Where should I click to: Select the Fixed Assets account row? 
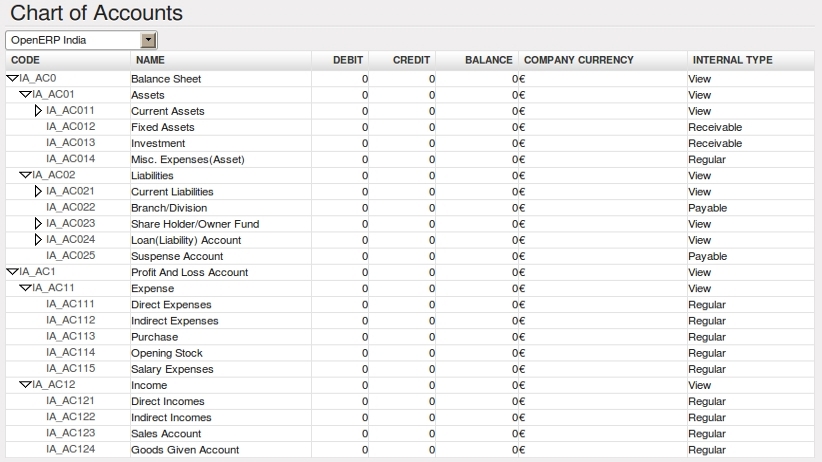pyautogui.click(x=410, y=127)
